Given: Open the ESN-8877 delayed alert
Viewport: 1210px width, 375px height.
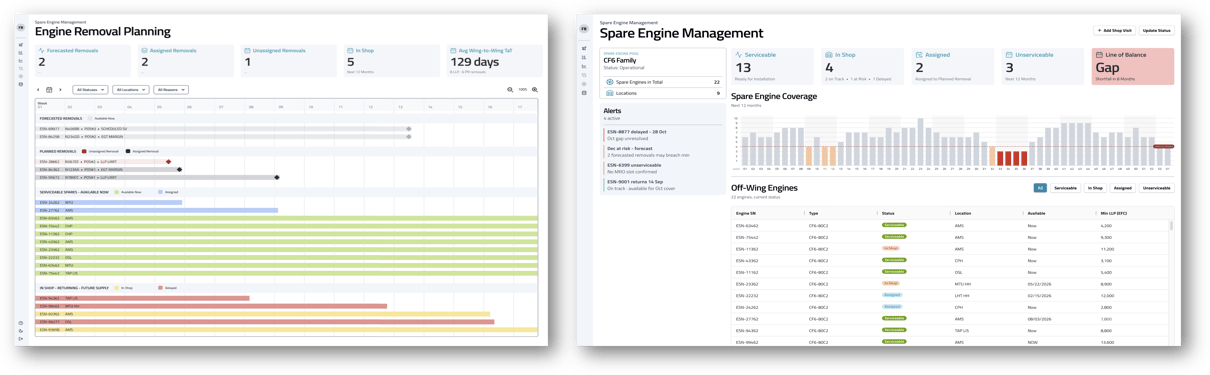Looking at the screenshot, I should (x=663, y=135).
